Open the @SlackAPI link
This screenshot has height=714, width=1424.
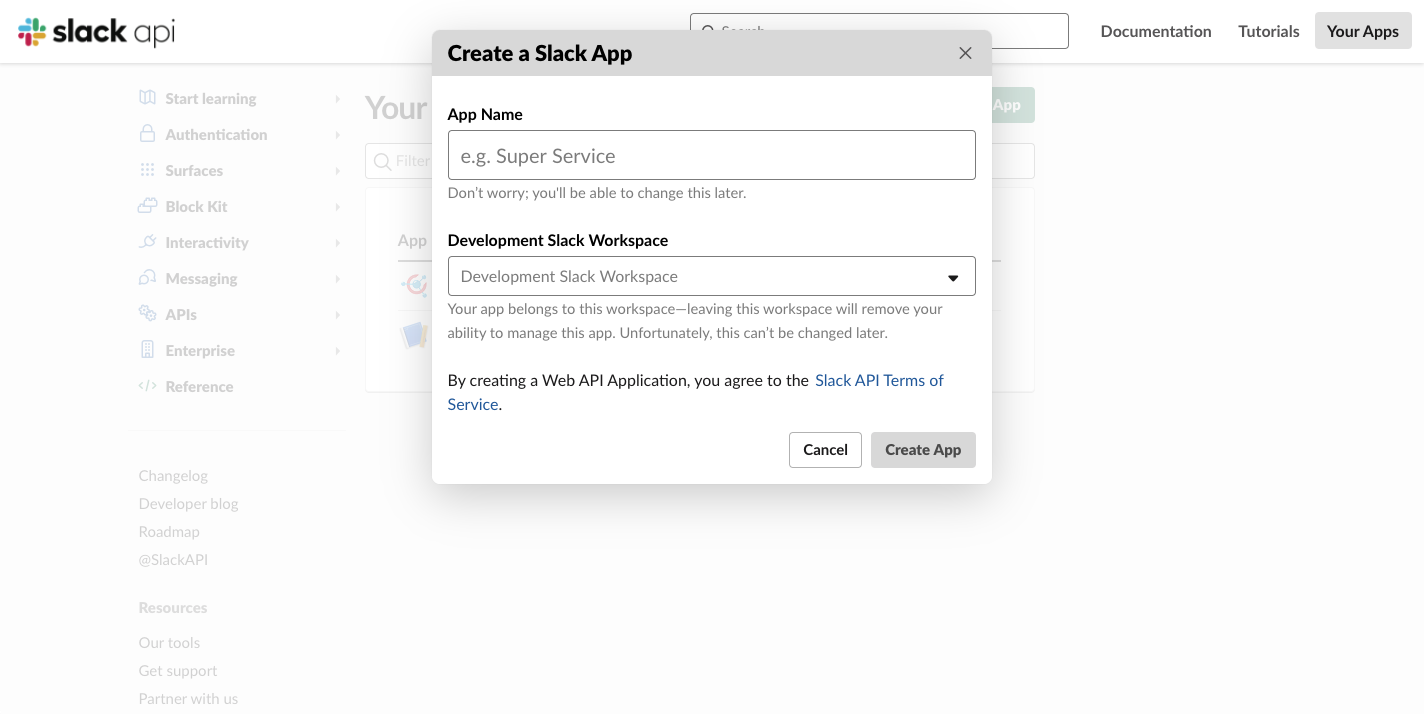point(173,559)
